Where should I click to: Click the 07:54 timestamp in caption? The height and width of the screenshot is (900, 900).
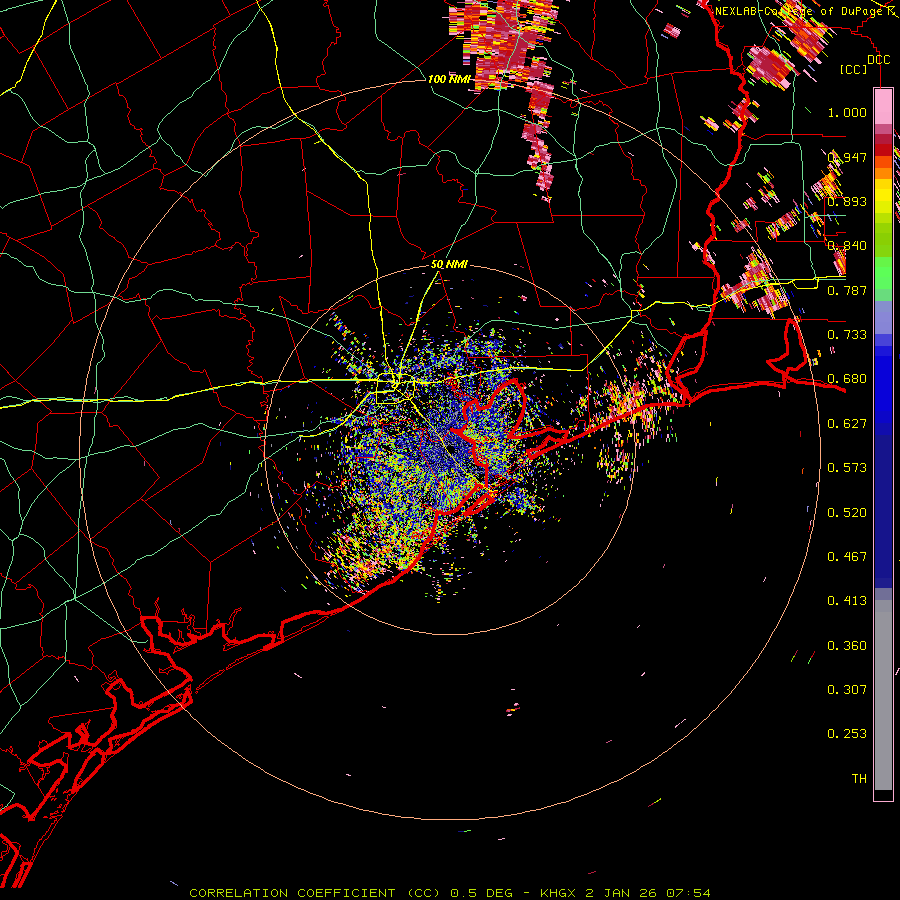point(688,893)
